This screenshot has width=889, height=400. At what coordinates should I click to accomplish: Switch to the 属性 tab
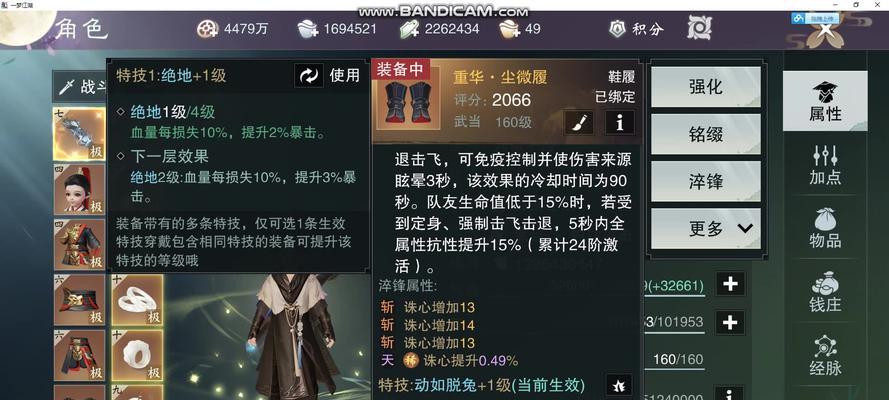coord(825,101)
